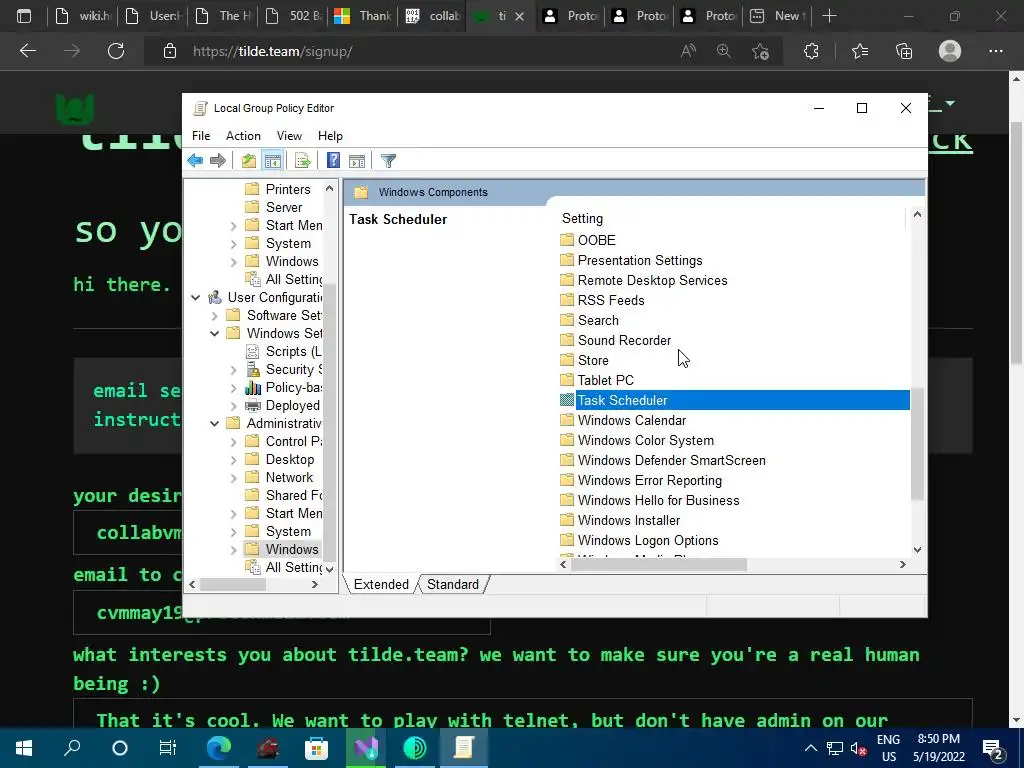1024x768 pixels.
Task: Select the Windows Logon Options folder
Action: click(648, 541)
